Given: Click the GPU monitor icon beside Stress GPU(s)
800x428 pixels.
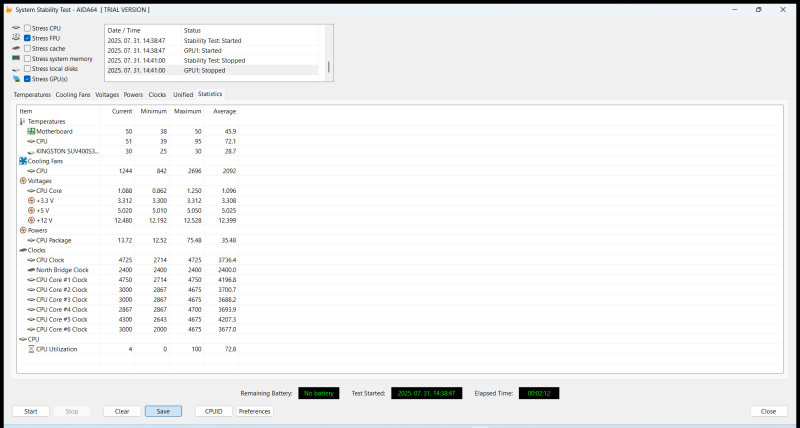Looking at the screenshot, I should point(16,79).
